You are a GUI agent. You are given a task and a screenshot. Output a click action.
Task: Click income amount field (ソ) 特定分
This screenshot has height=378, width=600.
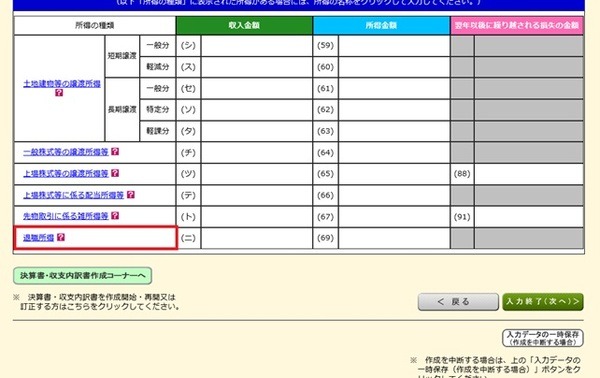pos(256,110)
